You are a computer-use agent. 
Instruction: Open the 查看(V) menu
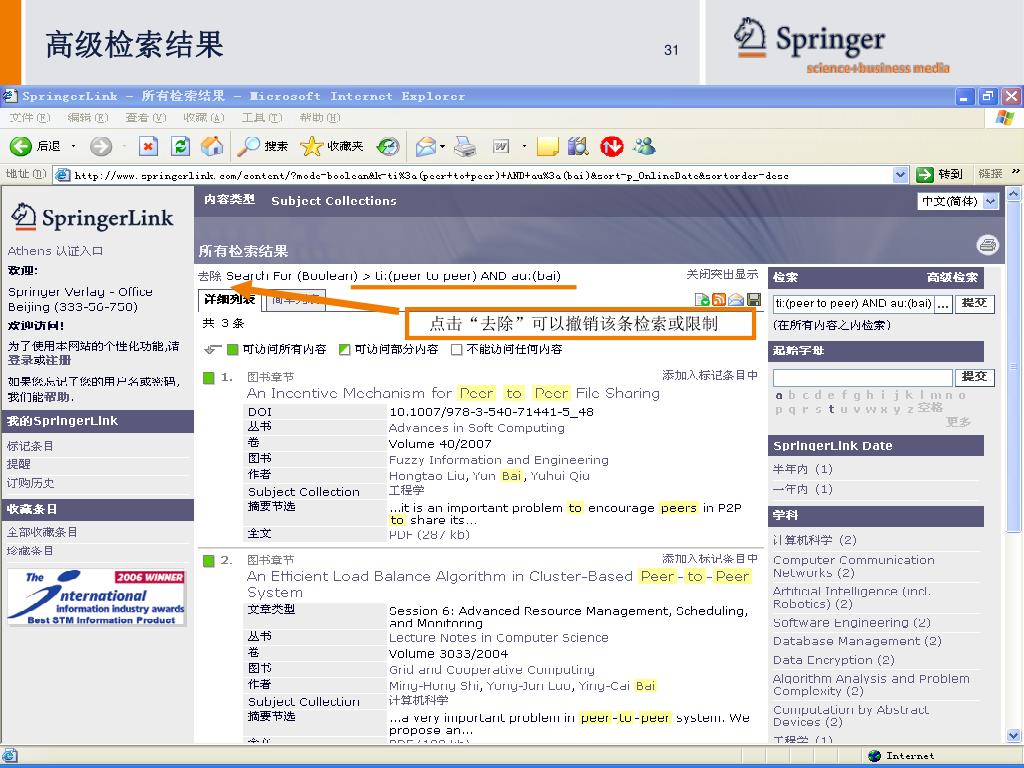click(x=146, y=118)
